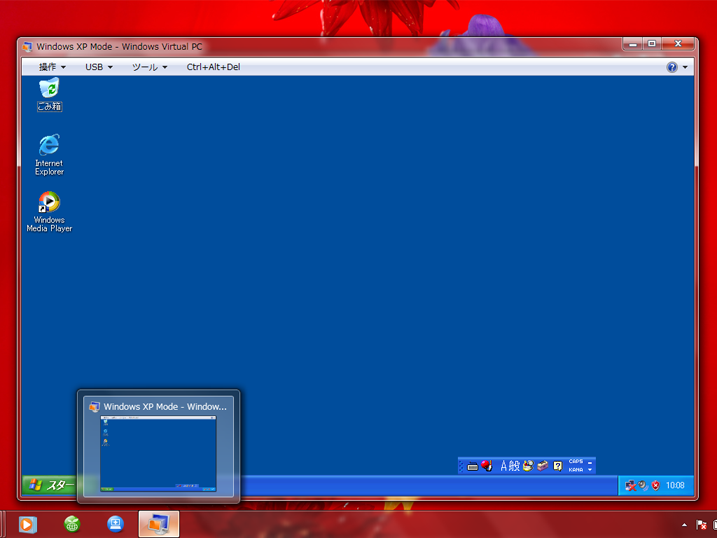The image size is (717, 538).
Task: Toggle CAPS lock on language bar
Action: (x=576, y=461)
